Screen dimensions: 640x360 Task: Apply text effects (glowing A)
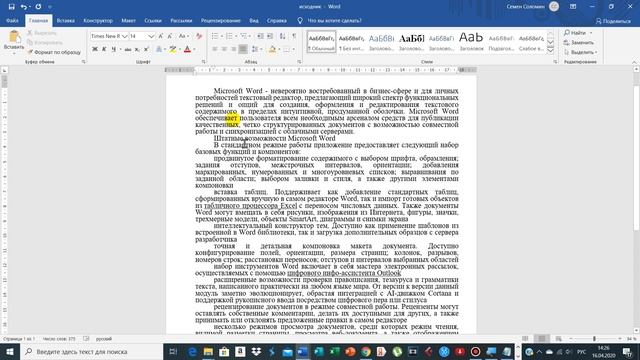(159, 49)
